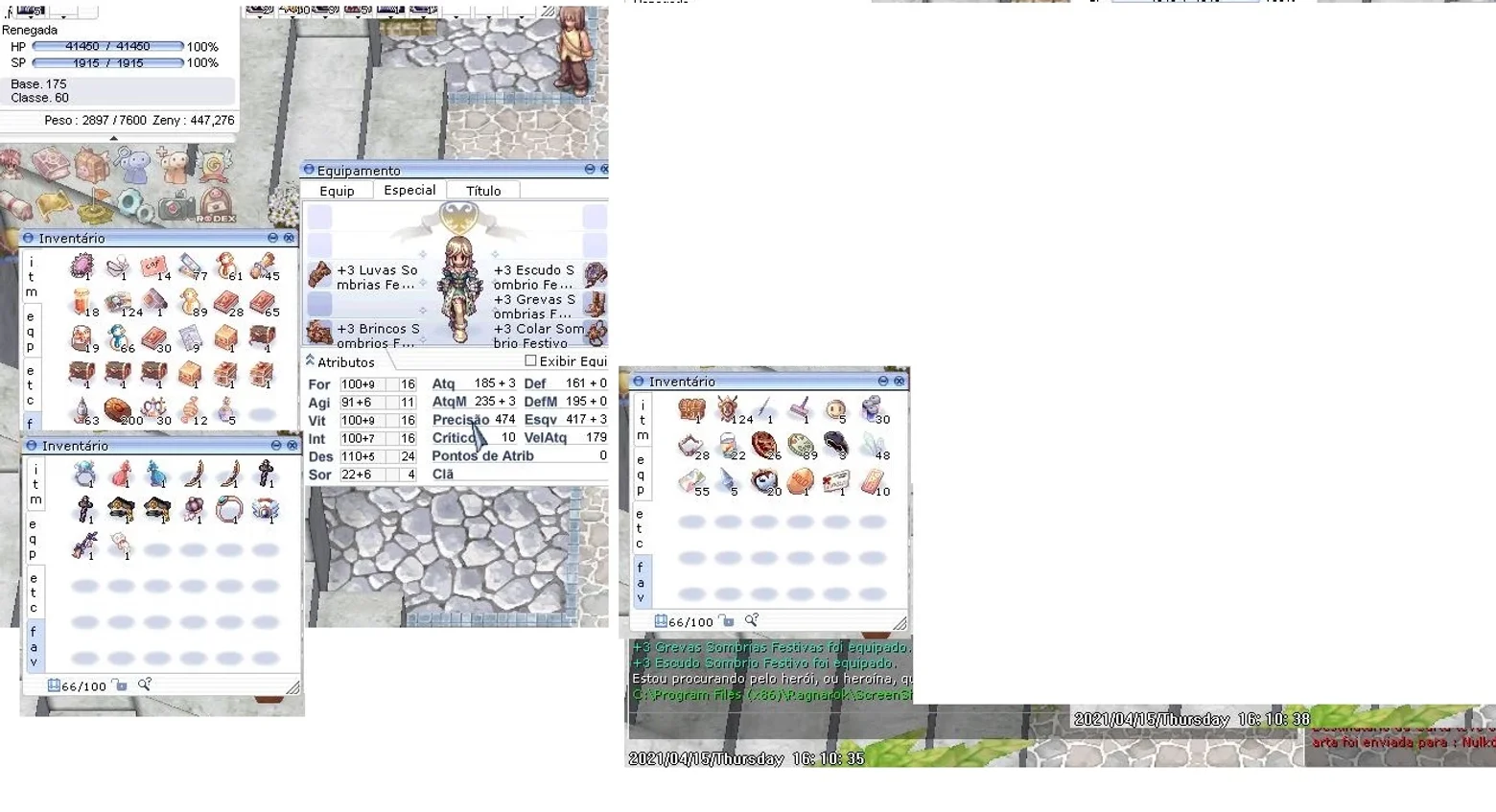
Task: Open the RODEX mail icon
Action: point(216,205)
